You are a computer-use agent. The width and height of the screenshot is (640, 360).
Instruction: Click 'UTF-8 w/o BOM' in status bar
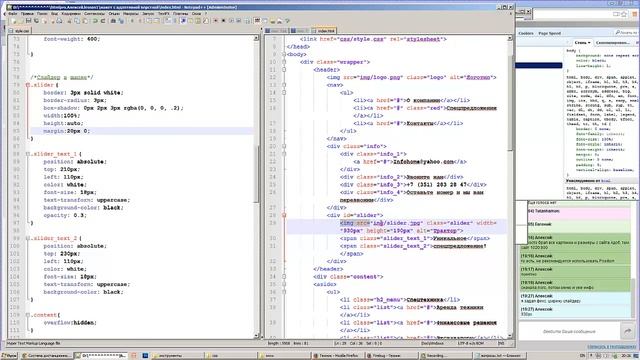pos(471,343)
